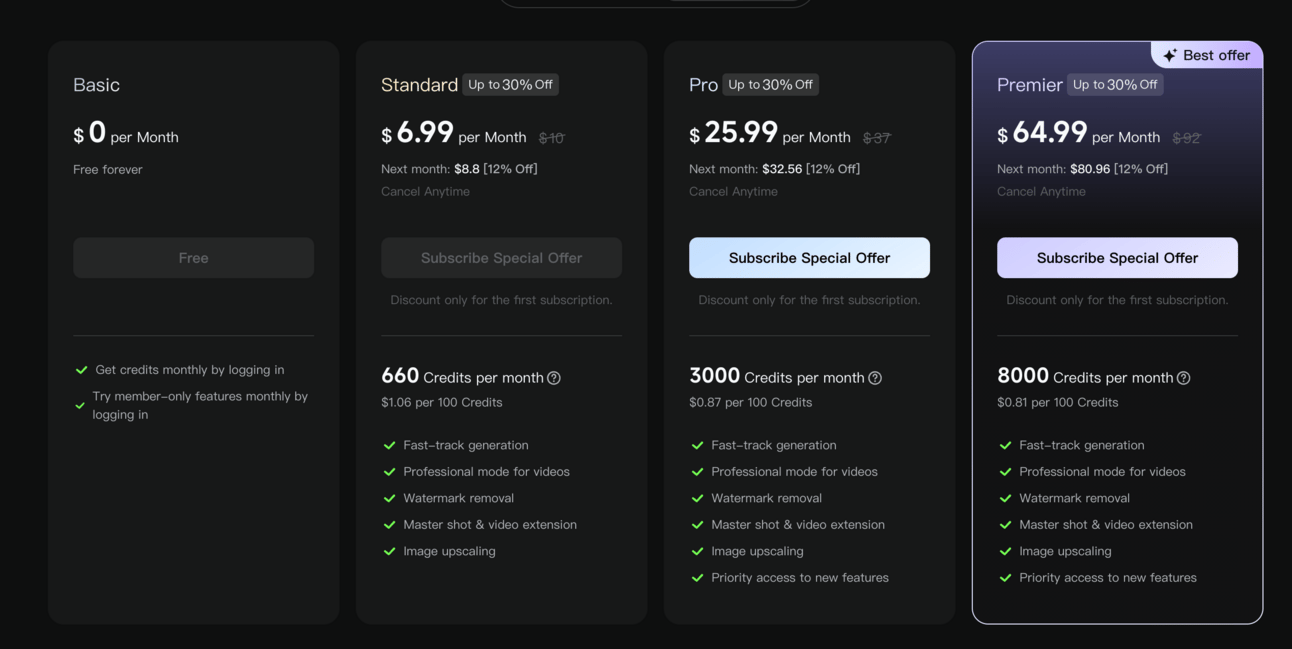Subscribe to the Standard plan special offer
Viewport: 1292px width, 649px height.
point(501,258)
